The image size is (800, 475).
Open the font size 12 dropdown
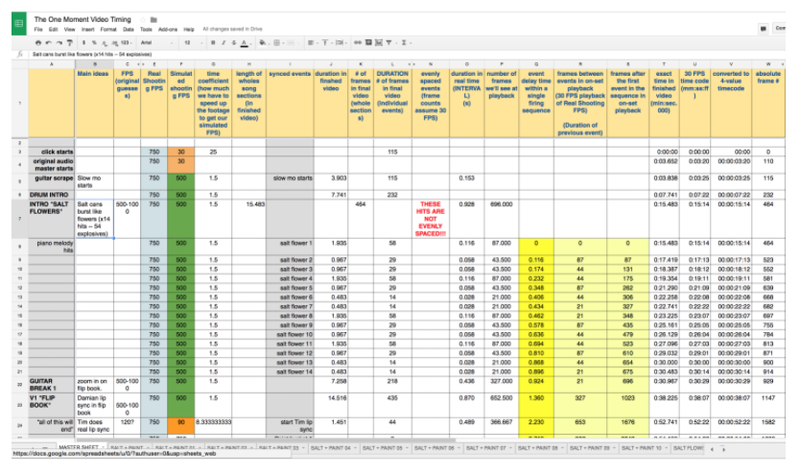(x=191, y=43)
